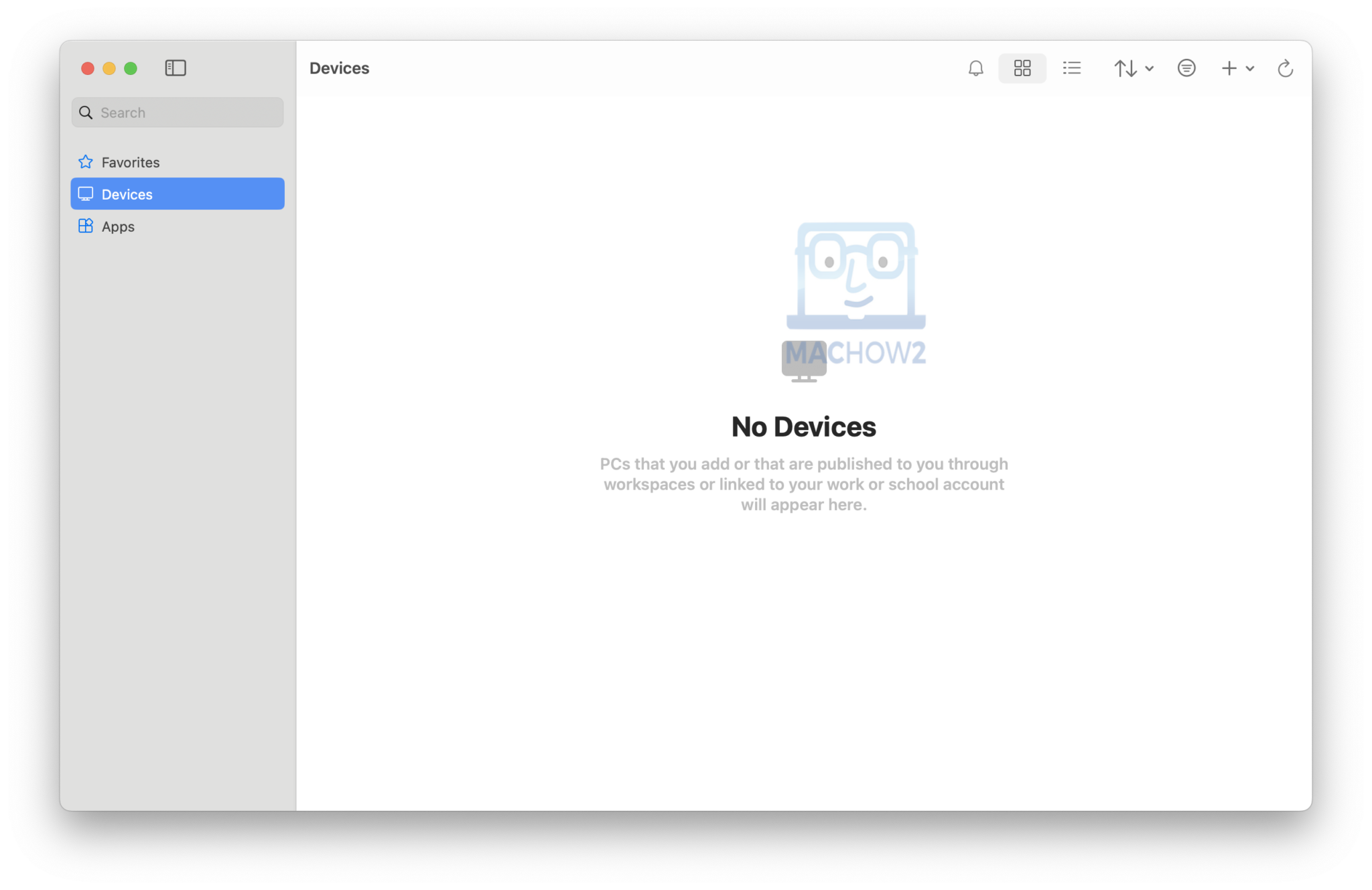Toggle grid view display mode

tap(1022, 68)
